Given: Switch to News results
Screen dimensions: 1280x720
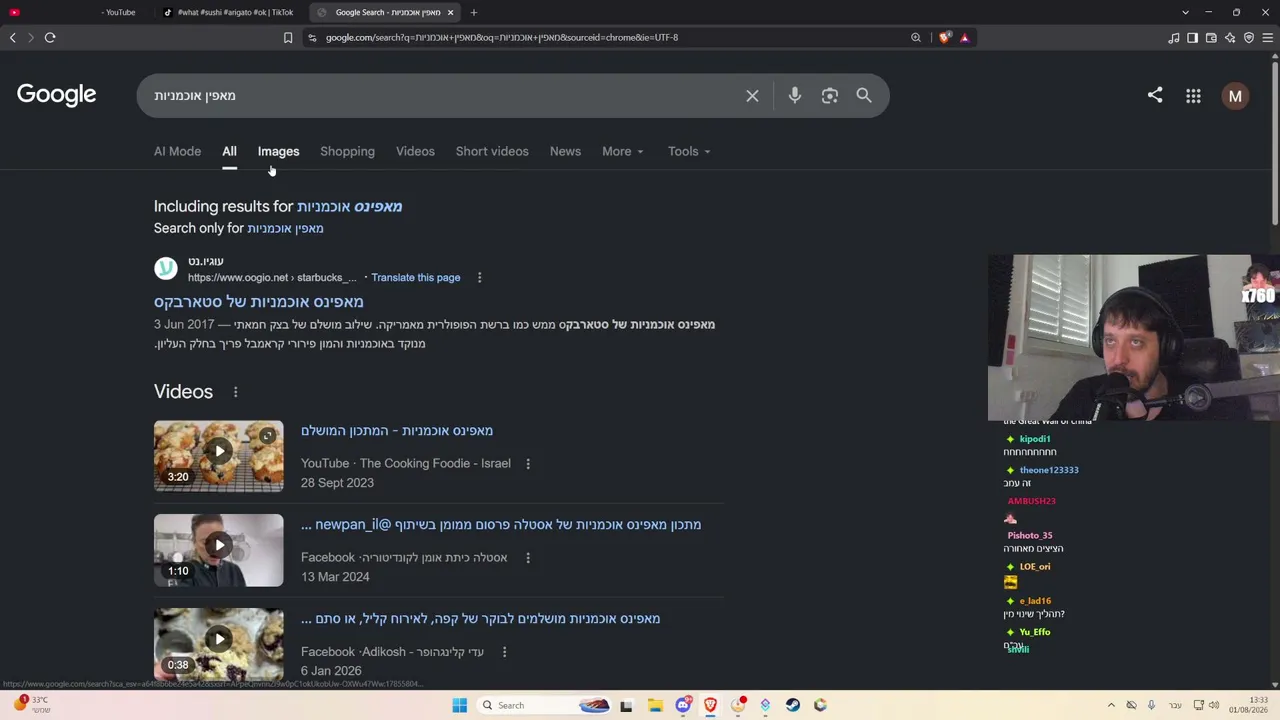Looking at the screenshot, I should (x=565, y=152).
